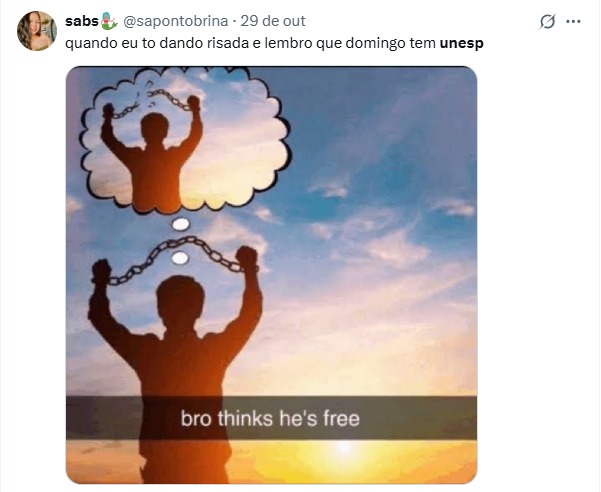The height and width of the screenshot is (492, 601).
Task: Click the word domingo in the tweet
Action: (366, 44)
